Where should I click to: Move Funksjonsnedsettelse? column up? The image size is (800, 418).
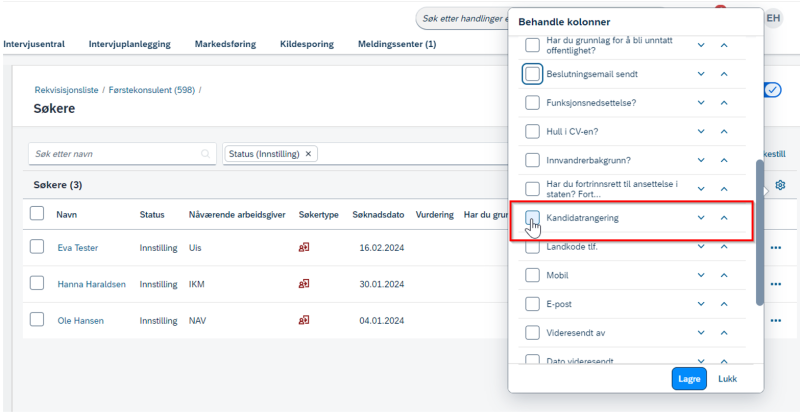(724, 103)
